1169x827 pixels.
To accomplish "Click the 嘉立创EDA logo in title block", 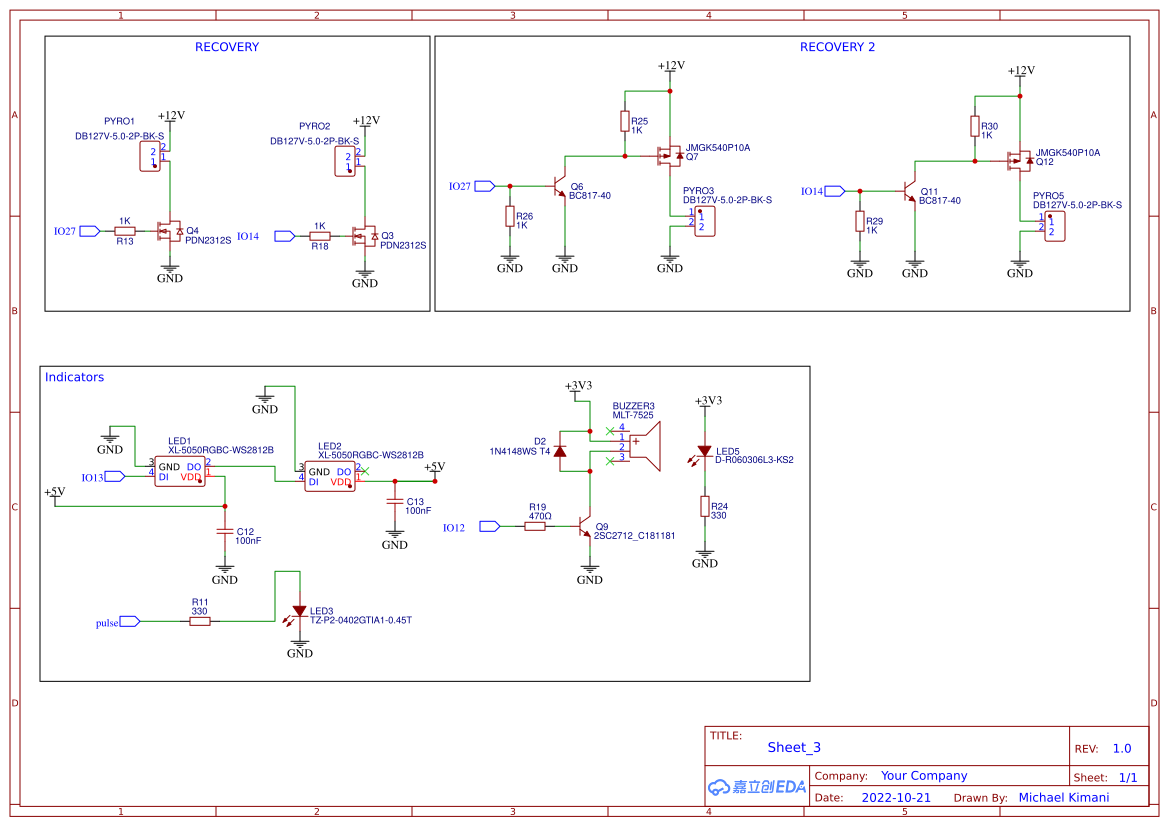I will [756, 786].
